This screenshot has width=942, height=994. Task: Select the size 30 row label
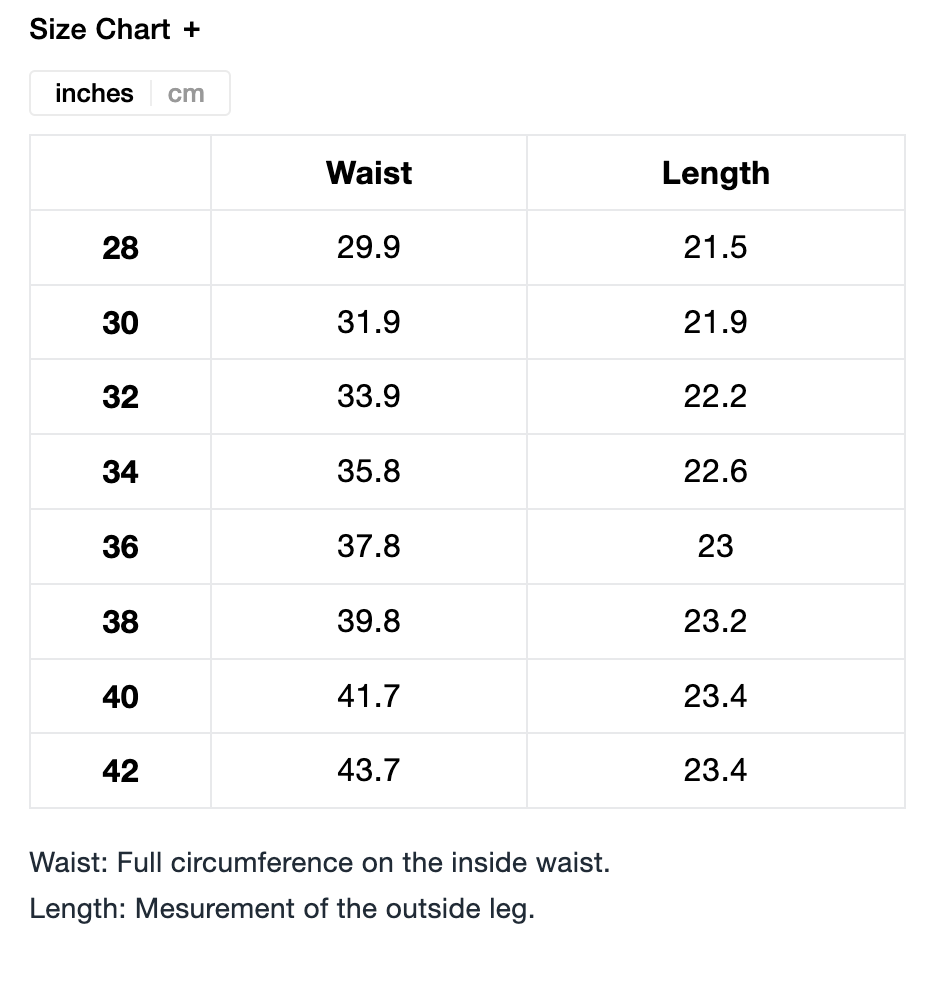120,323
